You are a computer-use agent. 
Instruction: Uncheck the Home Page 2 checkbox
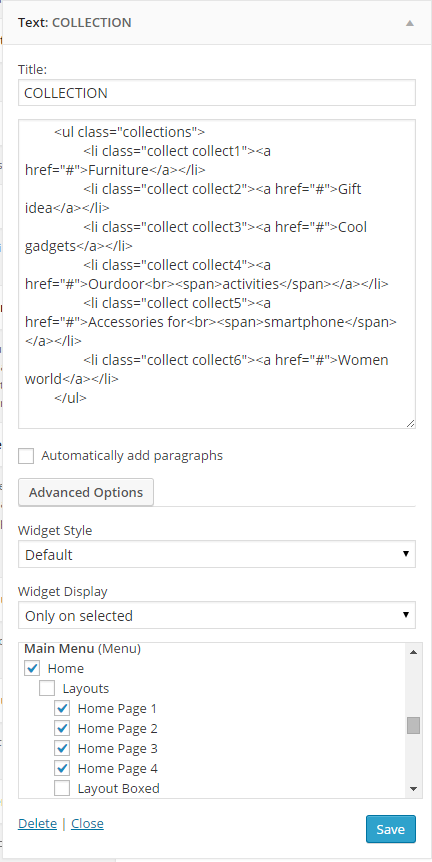tap(62, 728)
